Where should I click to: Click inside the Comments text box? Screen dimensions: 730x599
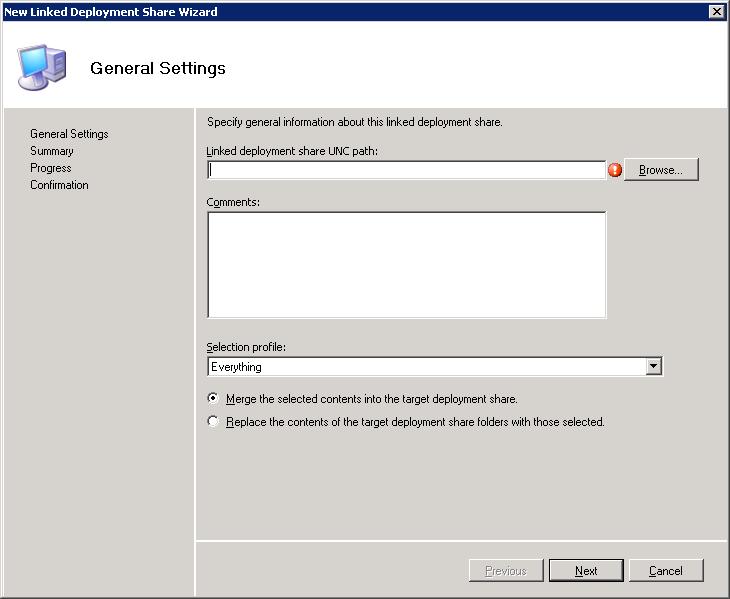tap(406, 265)
